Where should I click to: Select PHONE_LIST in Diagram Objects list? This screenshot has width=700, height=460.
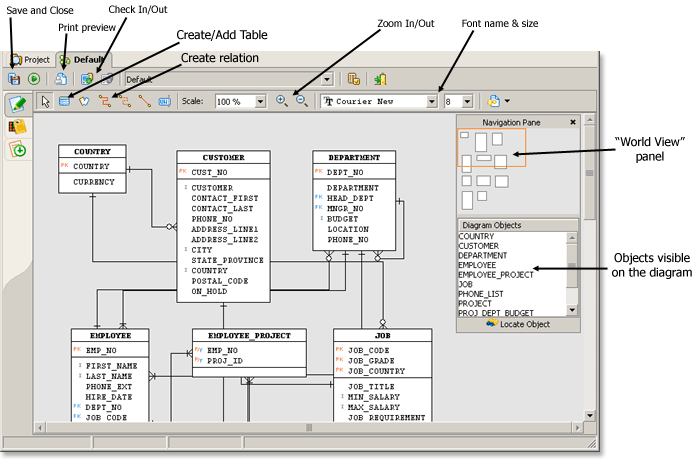481,294
